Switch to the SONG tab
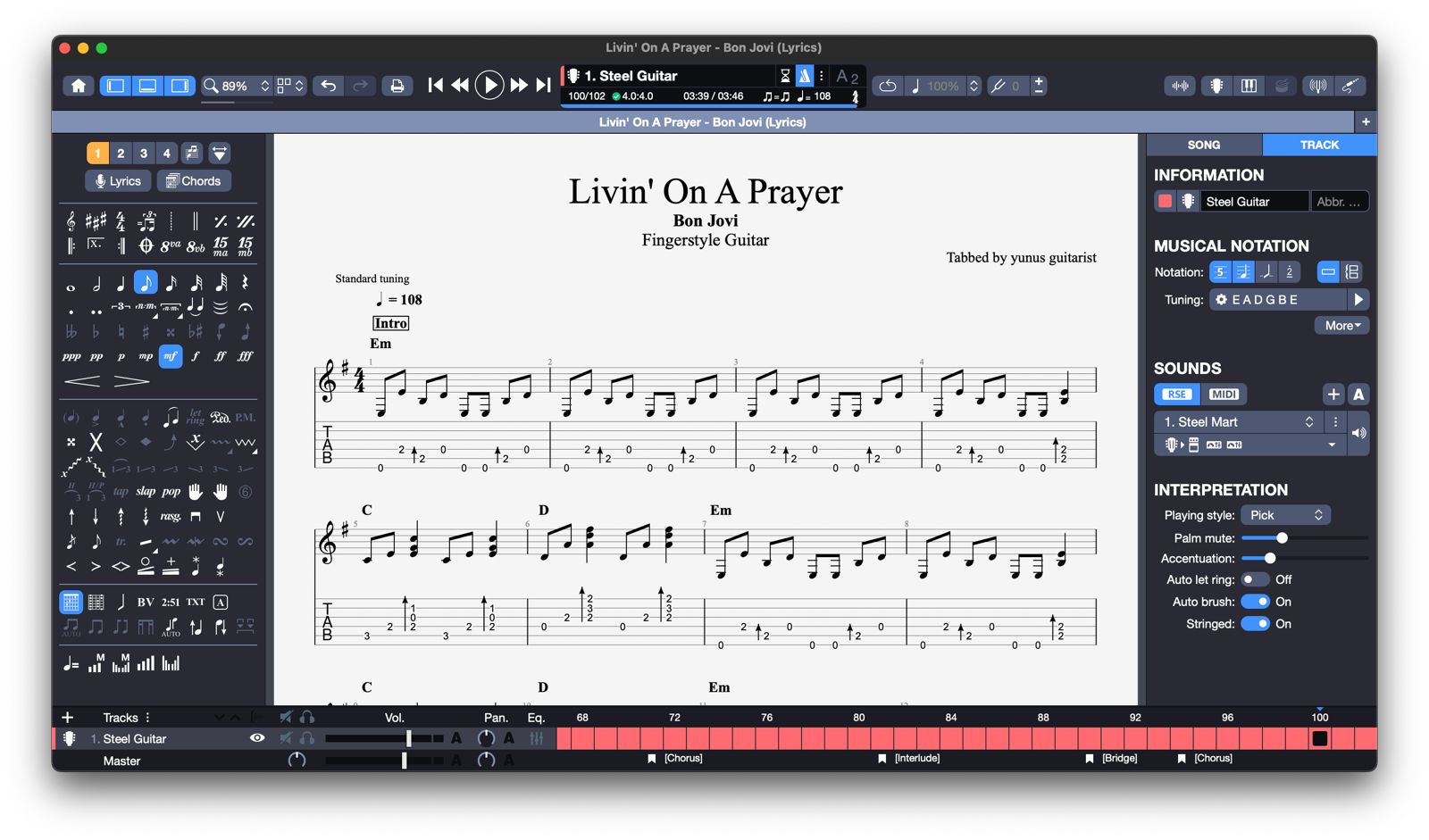Screen dimensions: 1429x840 click(x=1203, y=145)
